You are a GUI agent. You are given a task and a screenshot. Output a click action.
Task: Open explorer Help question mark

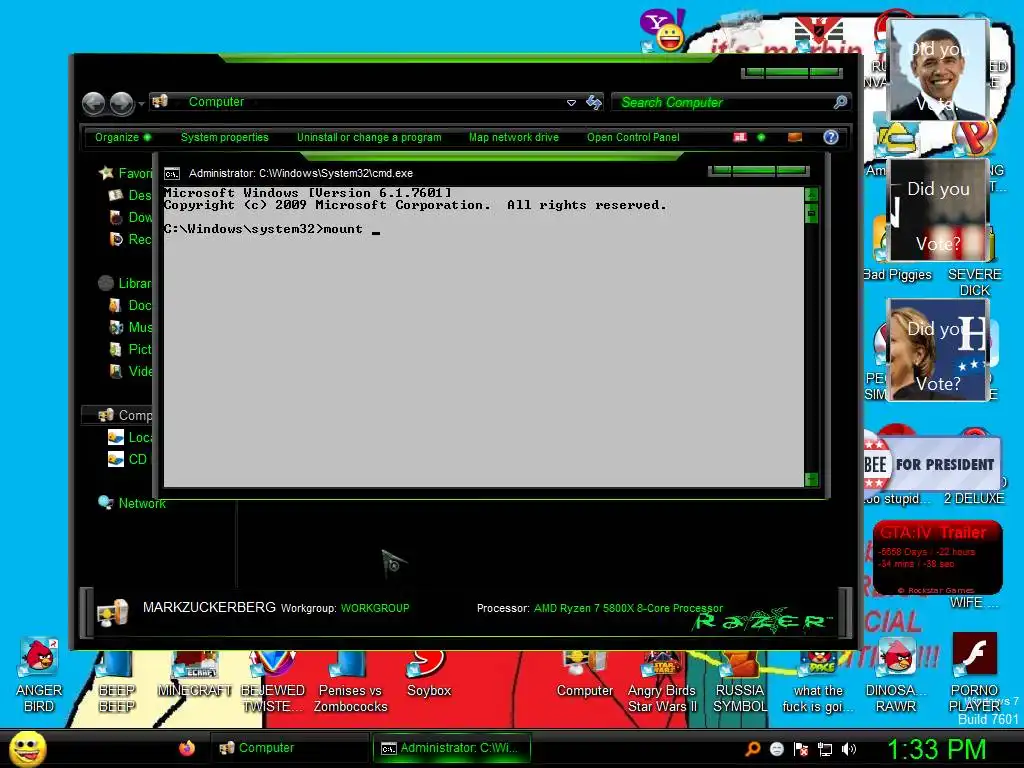831,137
